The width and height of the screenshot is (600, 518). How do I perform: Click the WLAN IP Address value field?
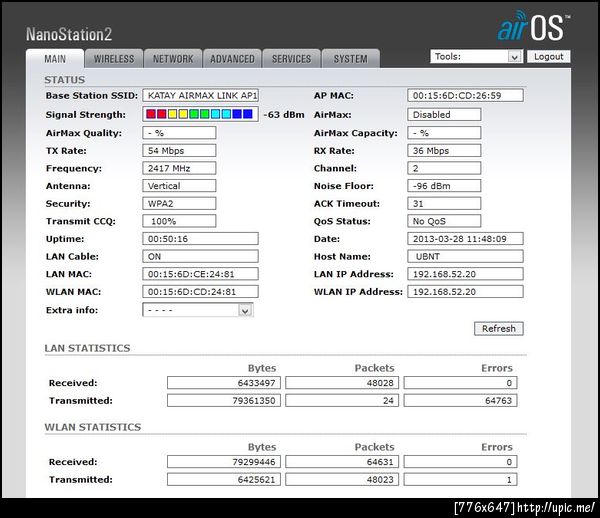pos(465,292)
